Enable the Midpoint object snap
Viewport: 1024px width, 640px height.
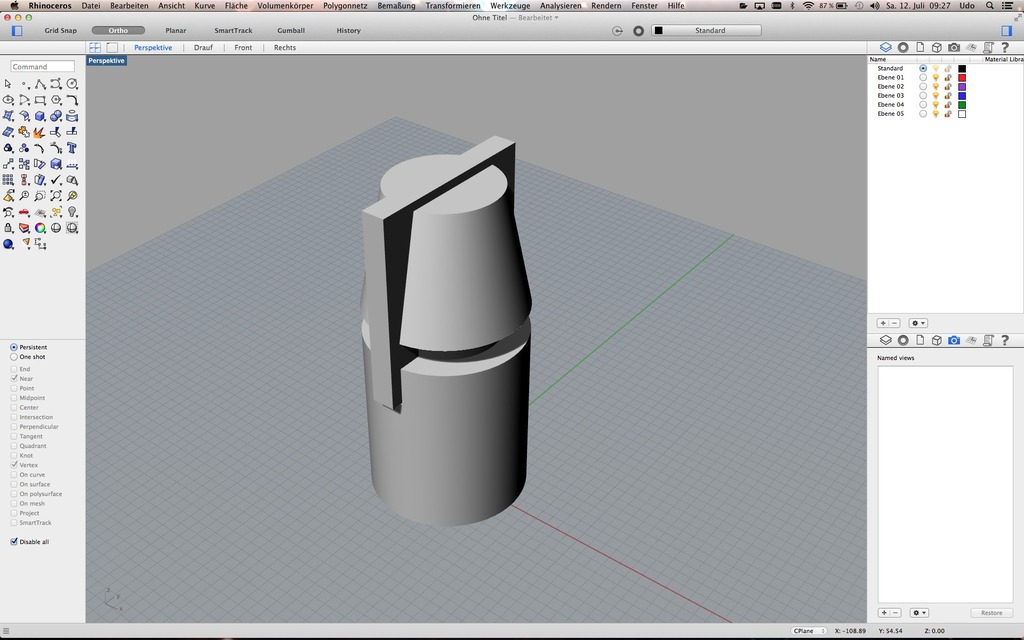click(14, 398)
